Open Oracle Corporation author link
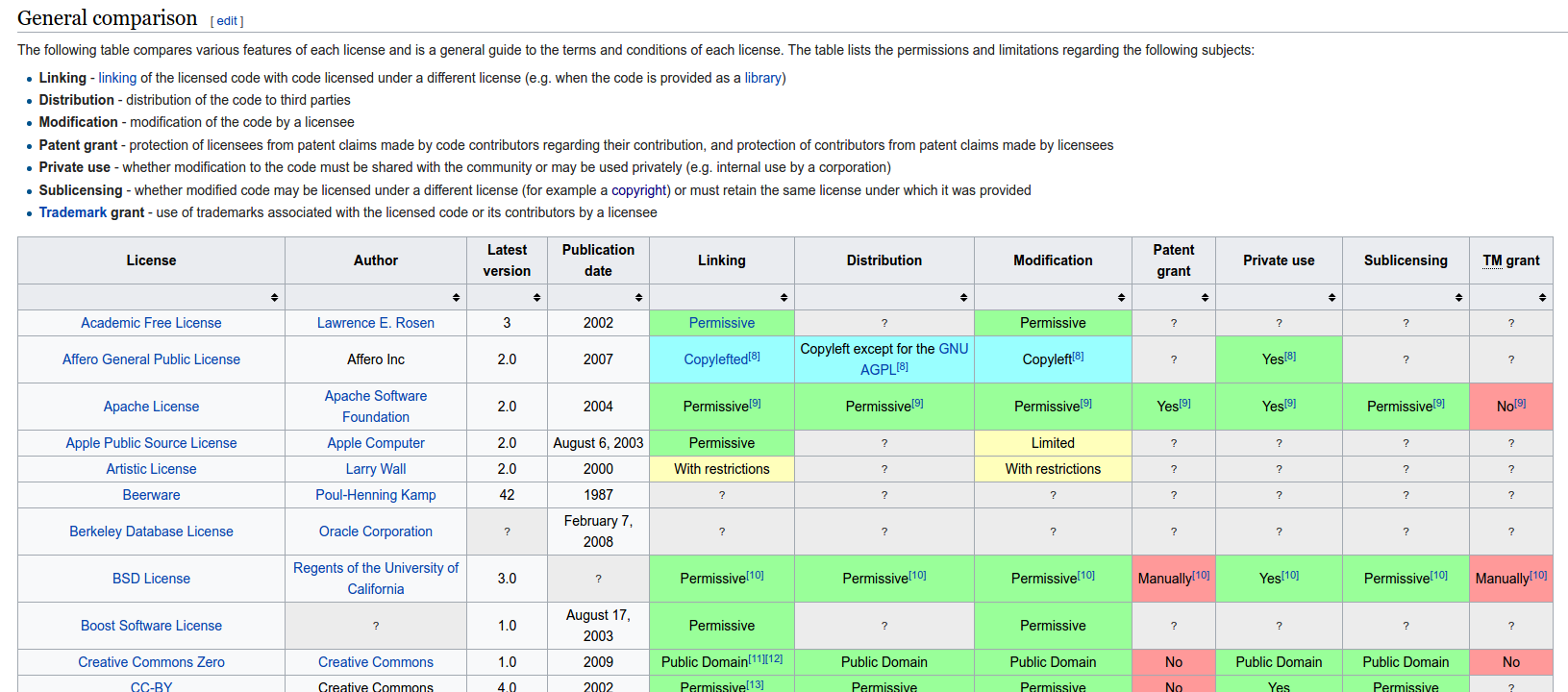 point(376,531)
